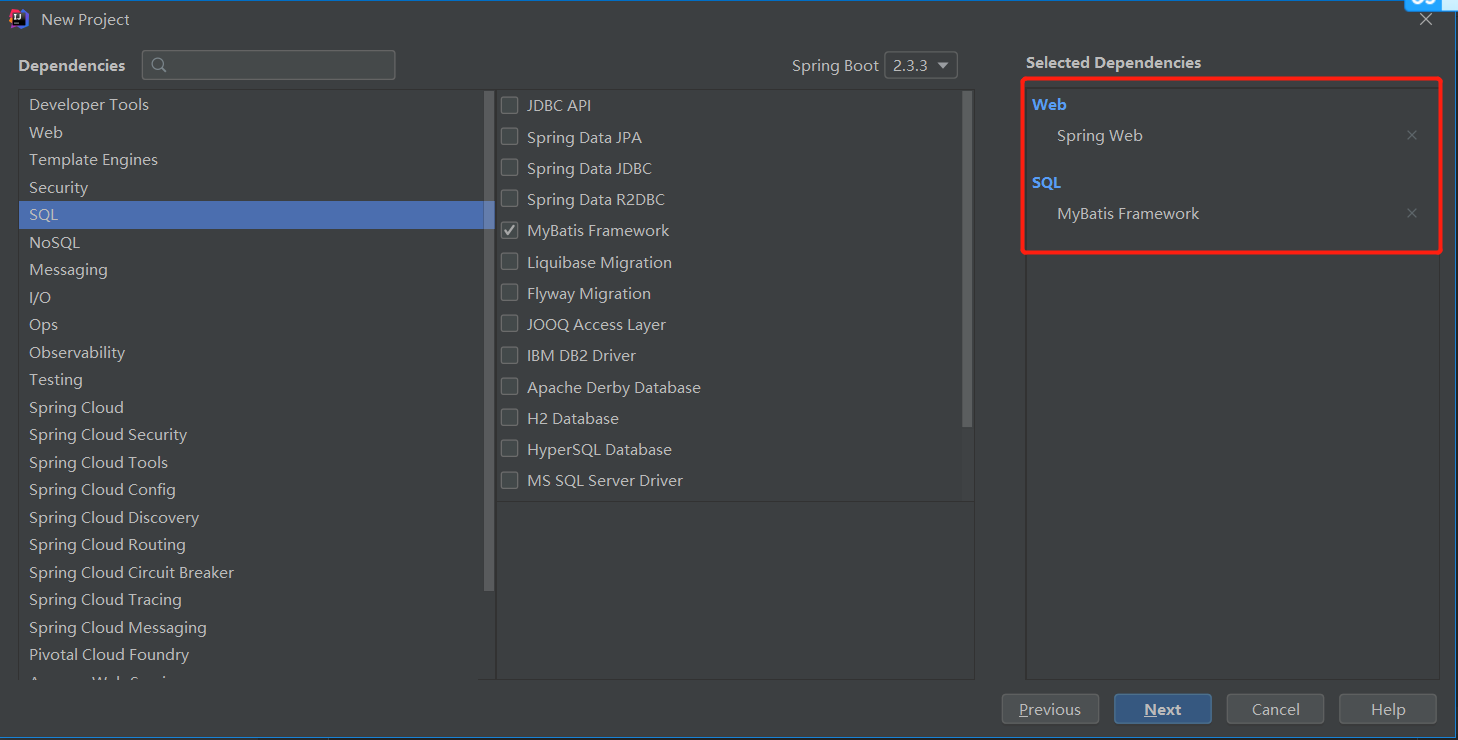Remove MyBatis Framework from selected dependencies
Image resolution: width=1458 pixels, height=740 pixels.
[x=1412, y=213]
